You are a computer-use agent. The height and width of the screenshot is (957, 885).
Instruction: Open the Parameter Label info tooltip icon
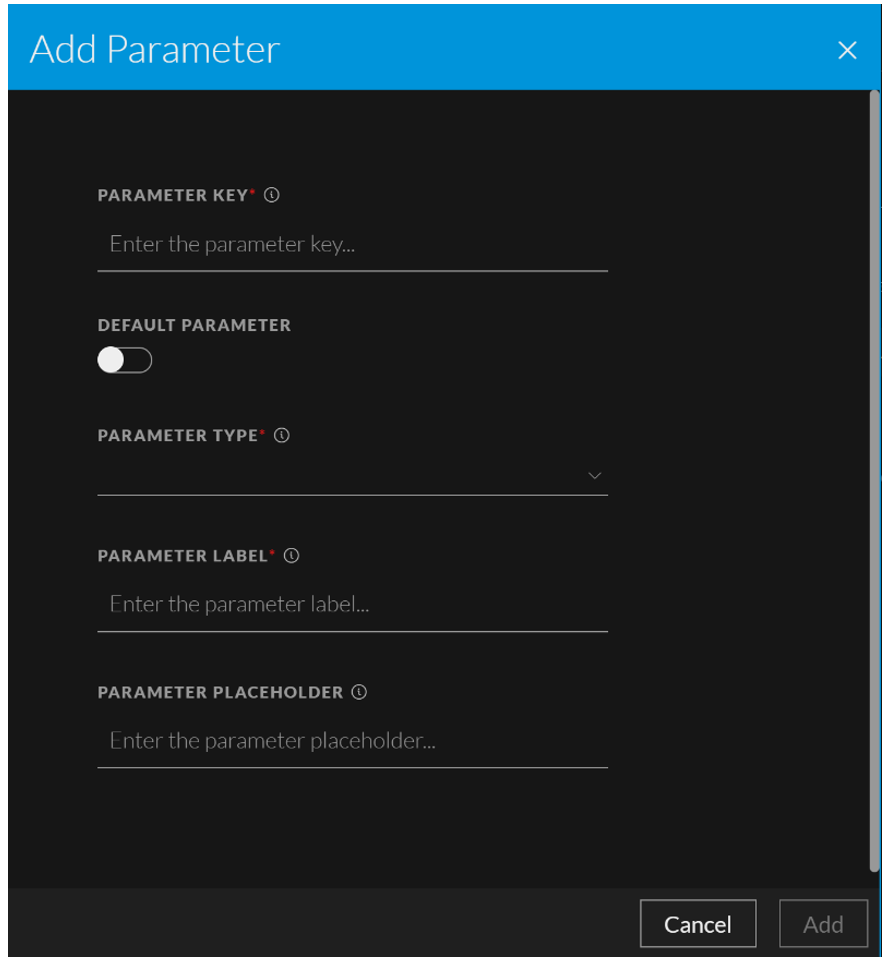(292, 556)
